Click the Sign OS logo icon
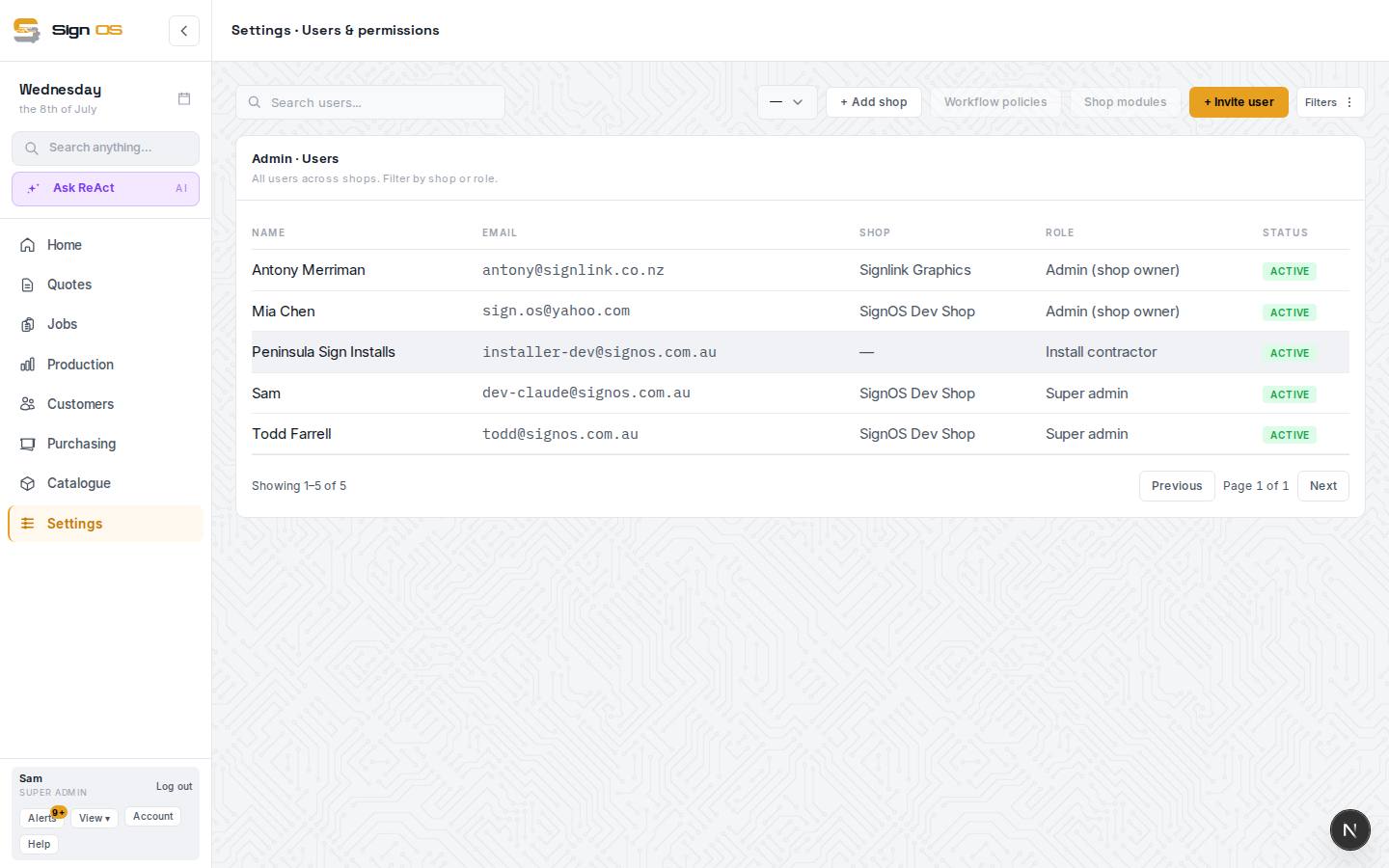The height and width of the screenshot is (868, 1389). (27, 30)
